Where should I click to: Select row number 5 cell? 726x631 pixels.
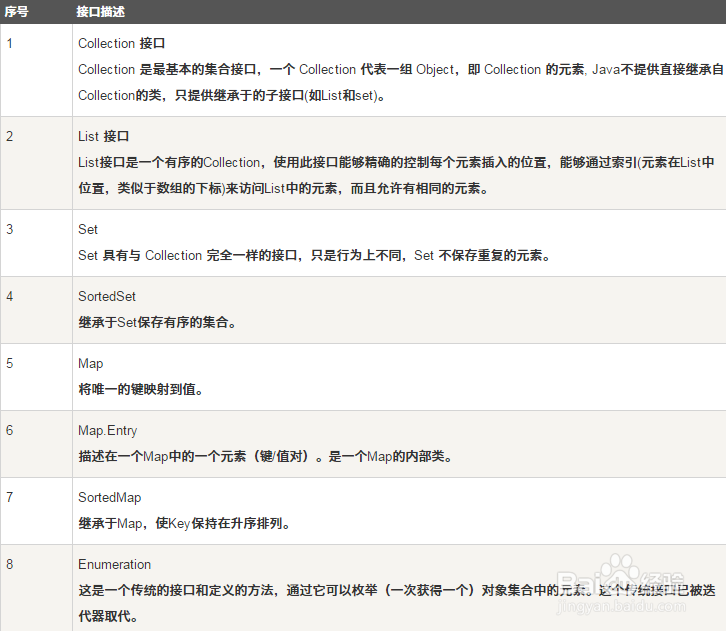coord(36,377)
